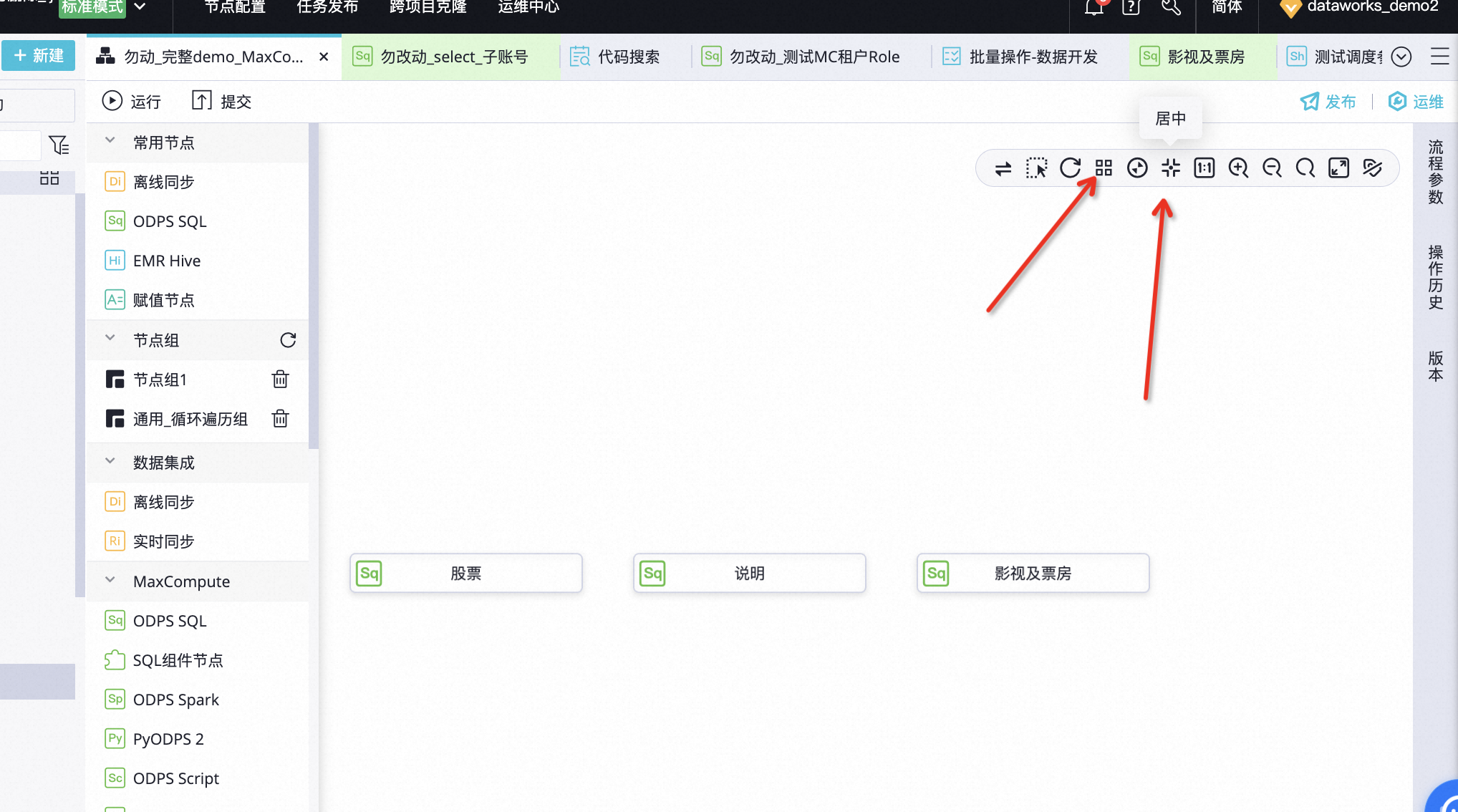
Task: Click the refresh icon in canvas toolbar
Action: pyautogui.click(x=1070, y=168)
